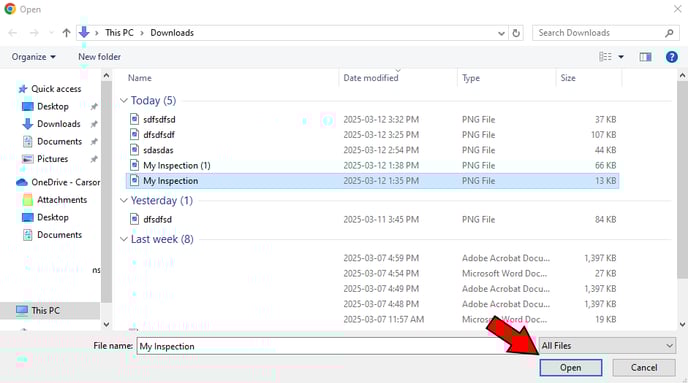This screenshot has height=383, width=688.
Task: Open Help with the question mark icon
Action: pos(672,57)
